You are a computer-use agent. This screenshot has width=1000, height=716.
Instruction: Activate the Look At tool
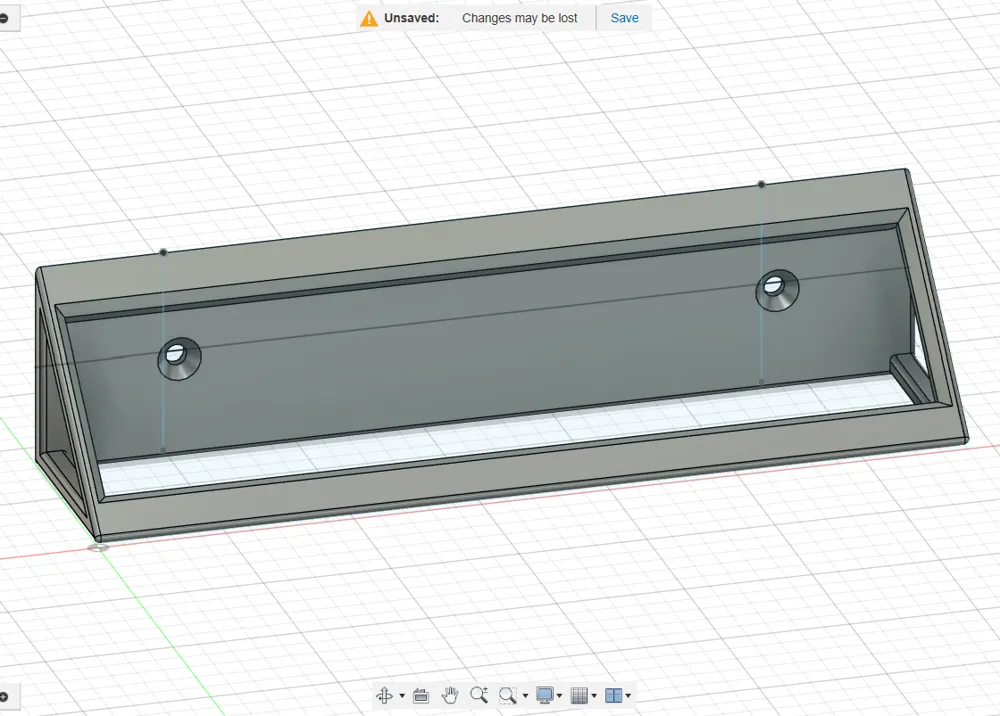tap(421, 695)
